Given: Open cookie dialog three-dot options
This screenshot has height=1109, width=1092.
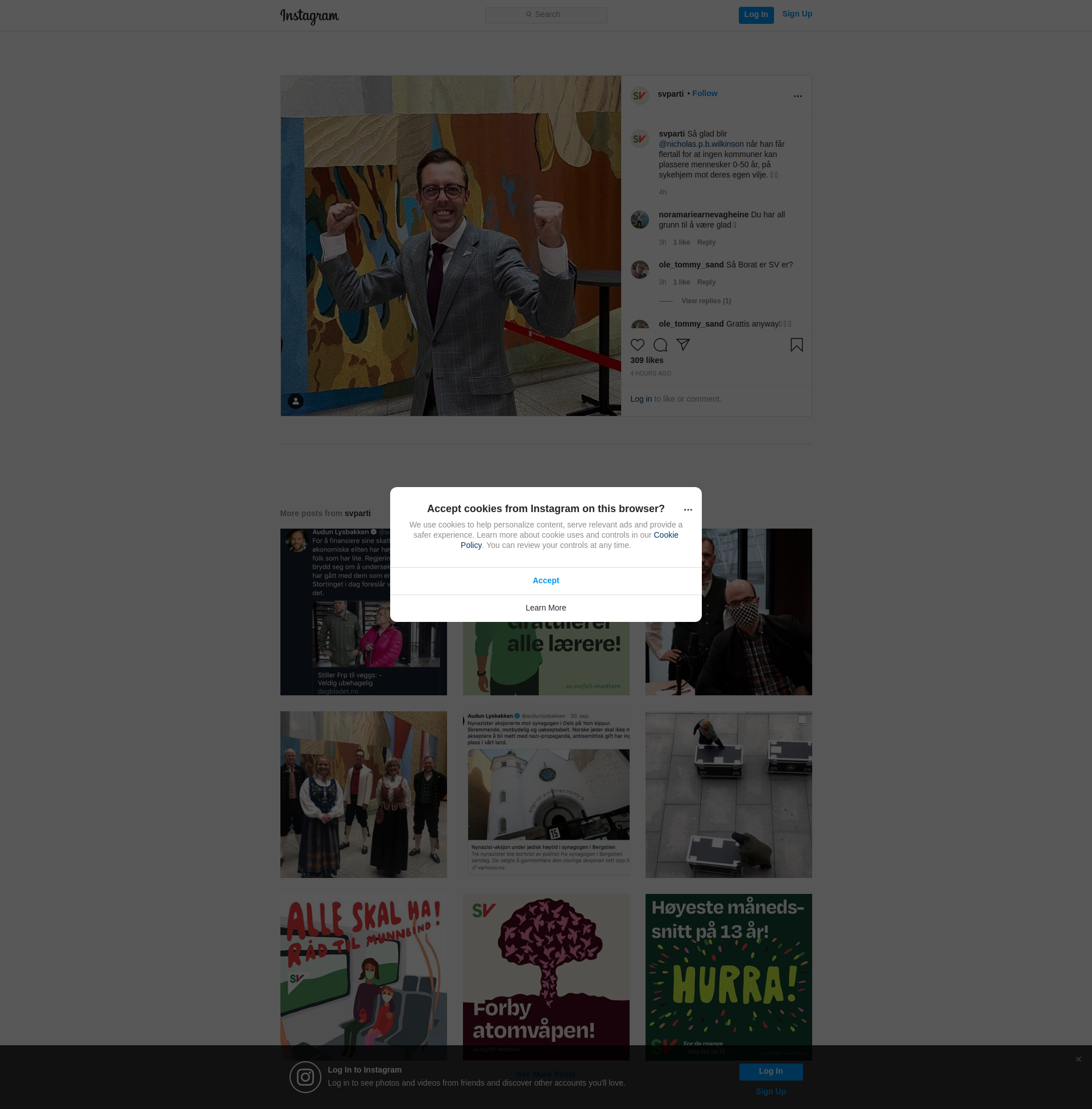Looking at the screenshot, I should coord(688,510).
